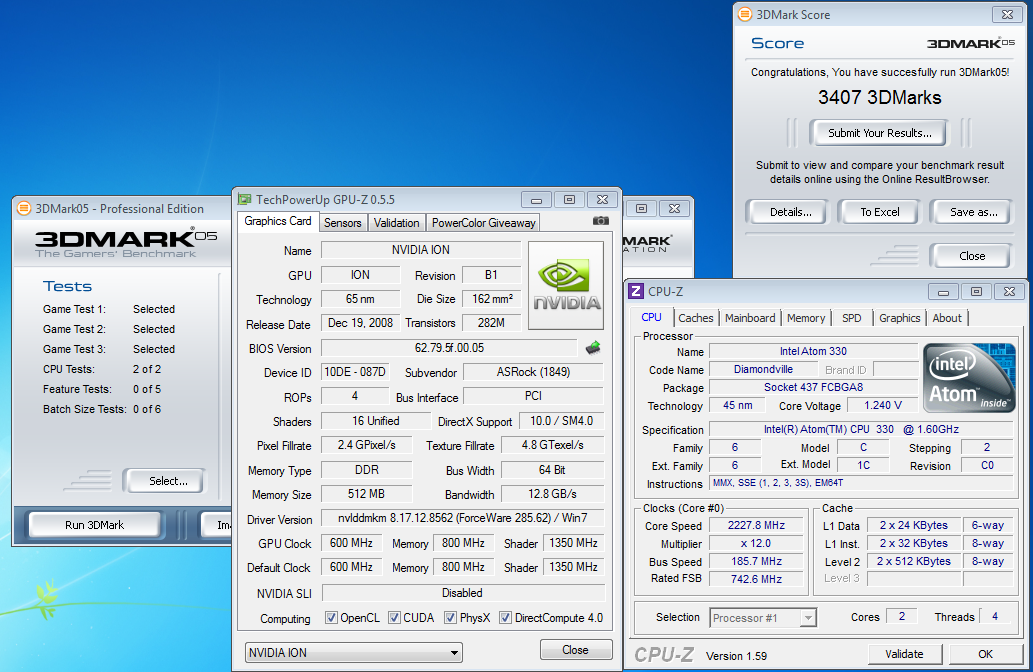Click the Release Date Dec 19, 2008 field

[360, 323]
